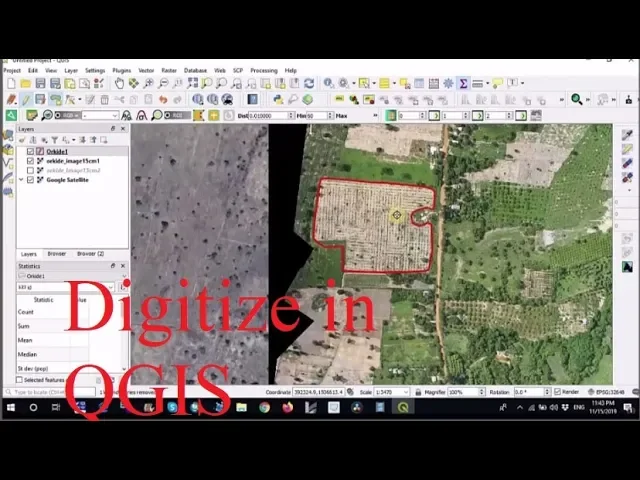Image resolution: width=640 pixels, height=480 pixels.
Task: Close the Statistics panel
Action: pos(123,266)
